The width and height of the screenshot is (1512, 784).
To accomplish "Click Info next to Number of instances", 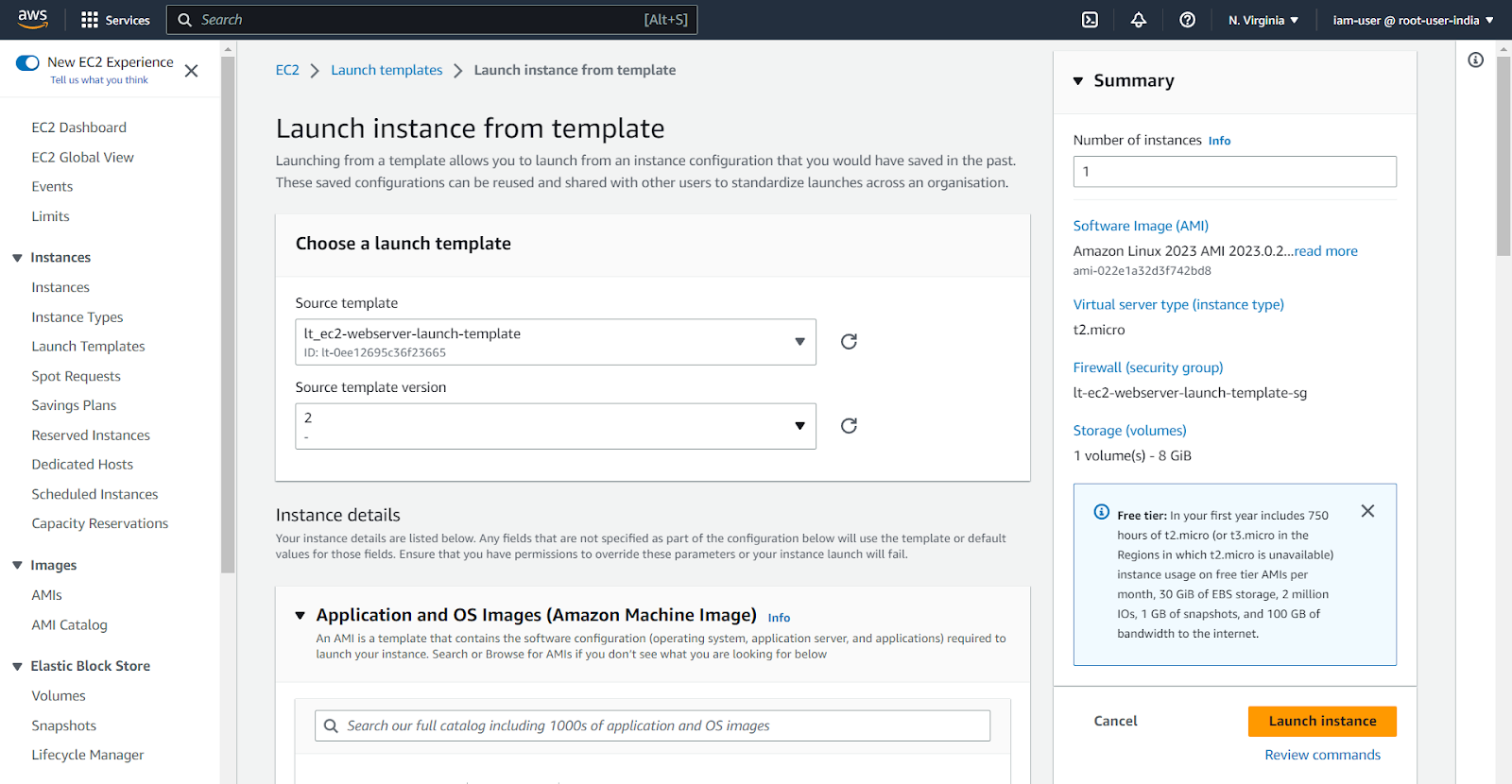I will 1219,141.
